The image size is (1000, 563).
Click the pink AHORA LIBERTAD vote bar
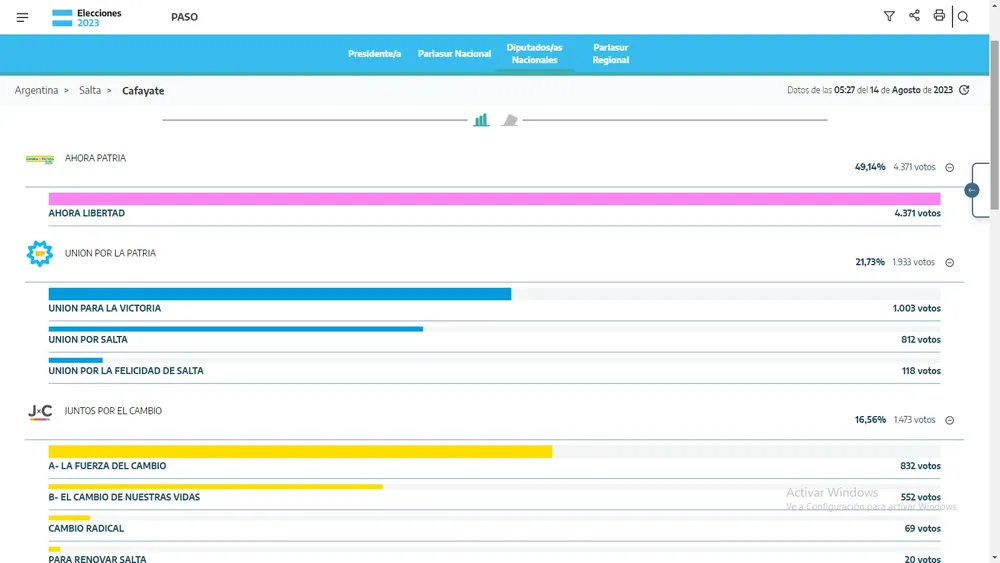point(494,199)
